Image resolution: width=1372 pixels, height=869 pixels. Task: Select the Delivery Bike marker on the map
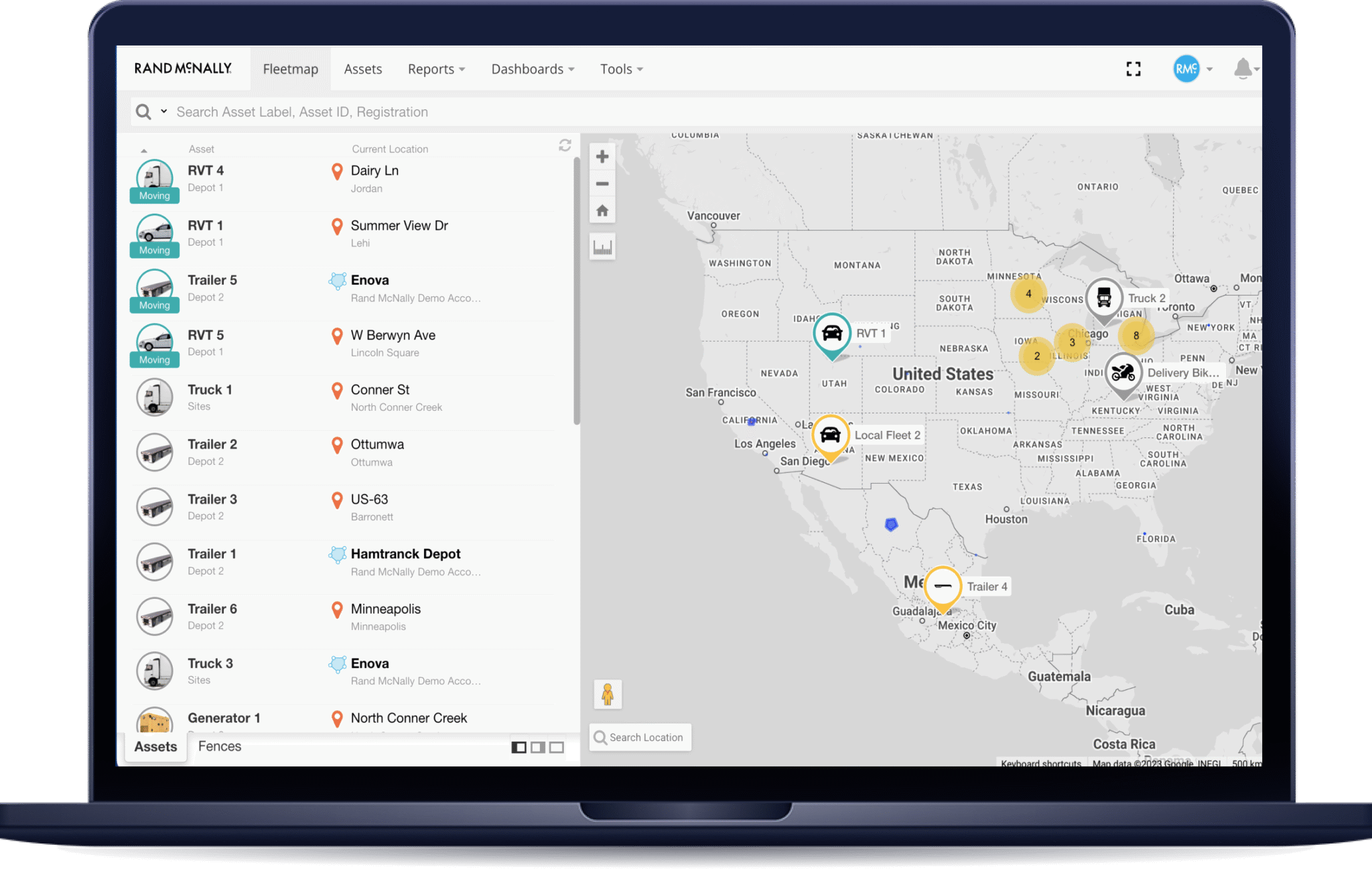click(x=1123, y=373)
